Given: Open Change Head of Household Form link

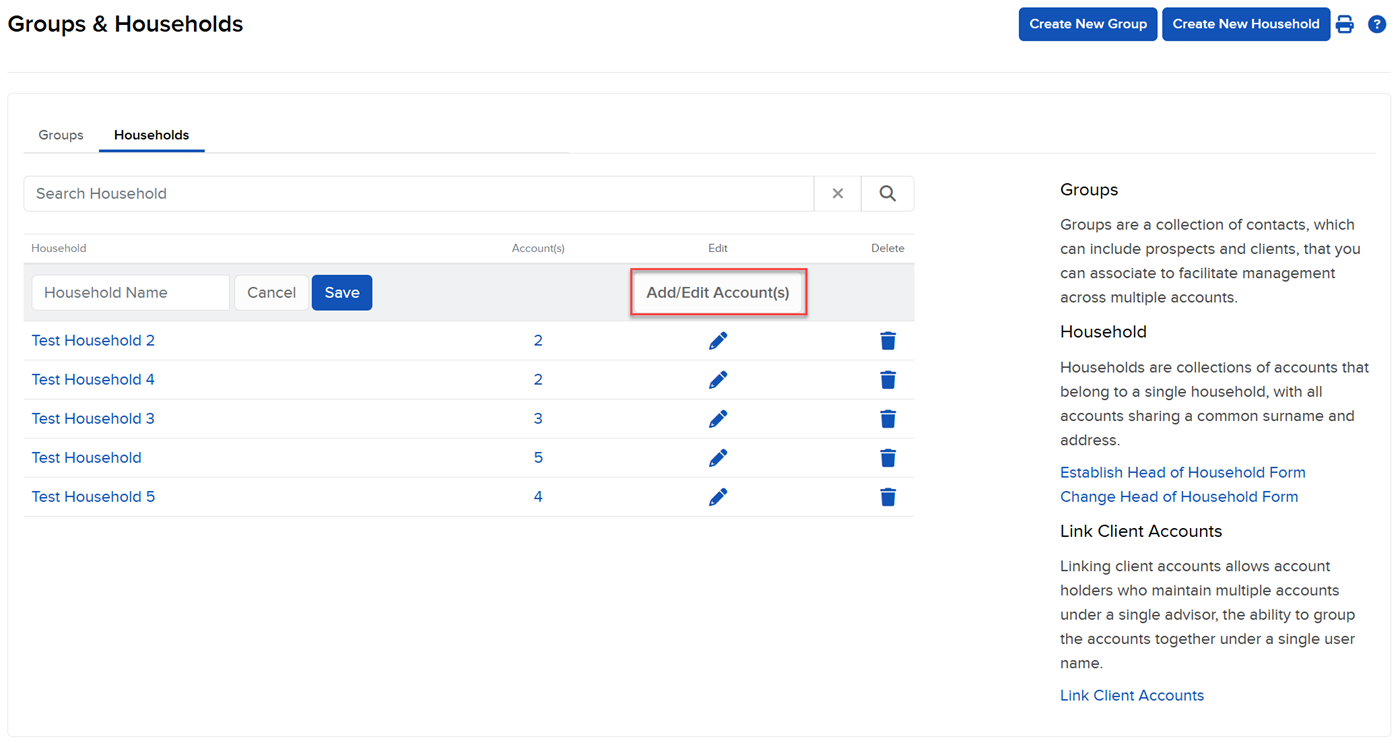Looking at the screenshot, I should [x=1179, y=497].
